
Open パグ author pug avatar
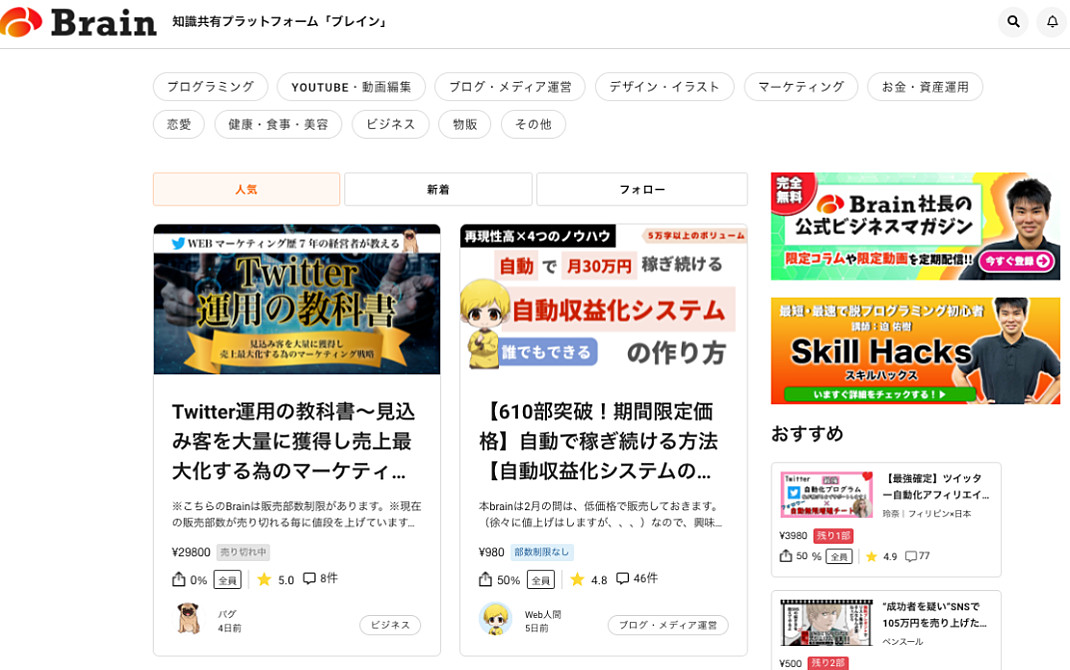click(189, 619)
